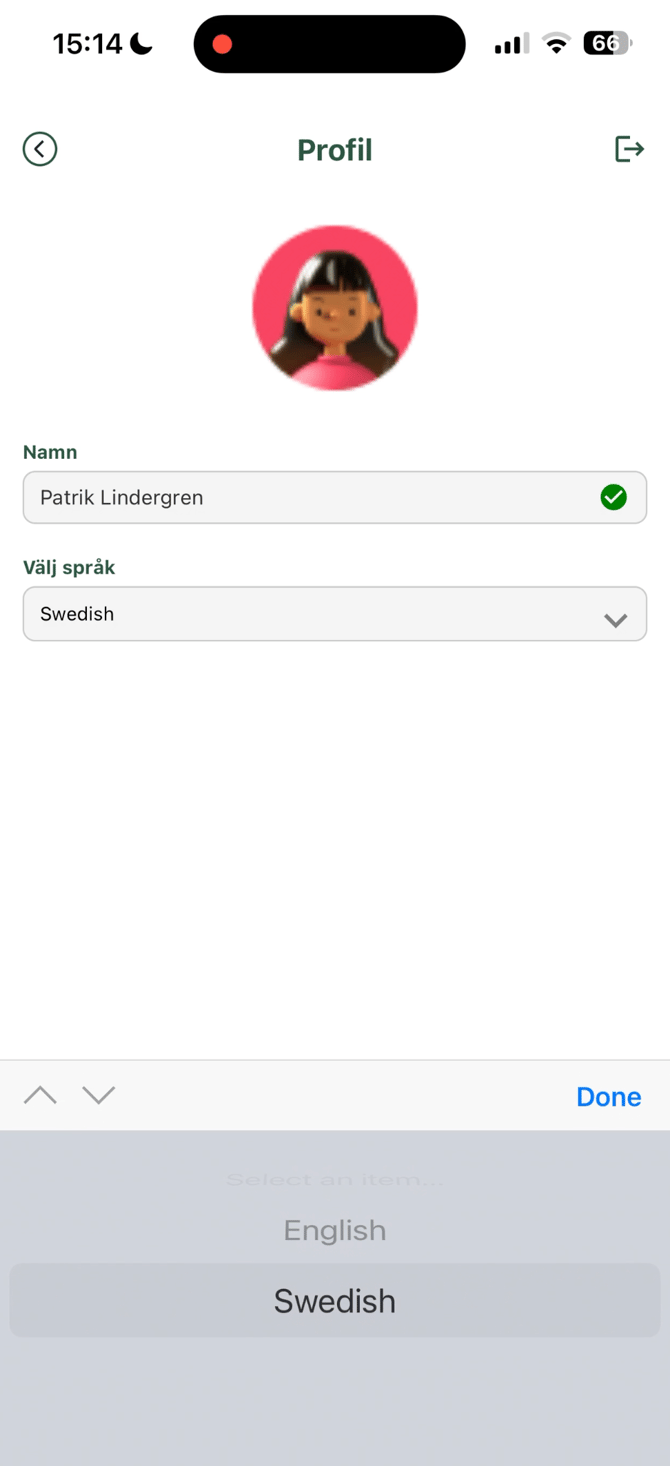Tap the profile avatar picture

coord(335,307)
